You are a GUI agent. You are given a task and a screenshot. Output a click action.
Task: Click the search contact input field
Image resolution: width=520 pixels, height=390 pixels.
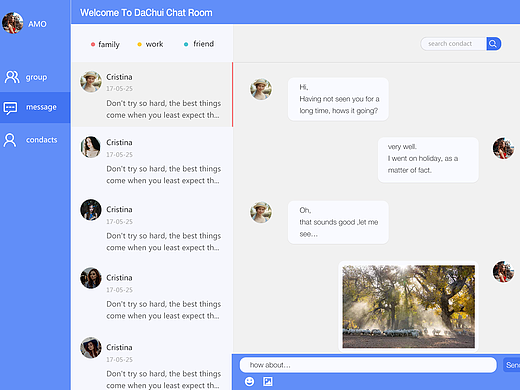453,44
